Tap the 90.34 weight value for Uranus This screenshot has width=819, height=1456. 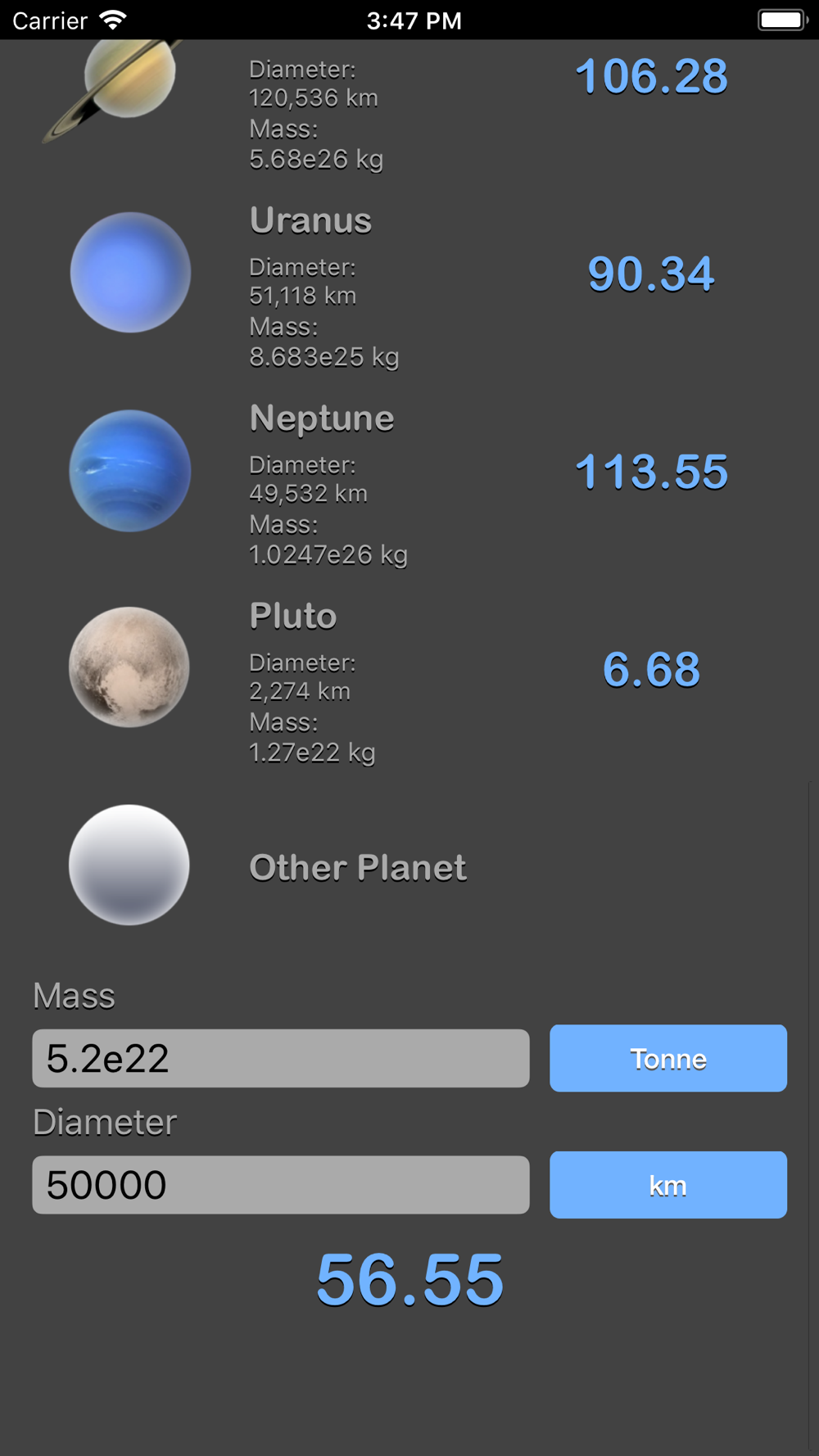coord(651,274)
